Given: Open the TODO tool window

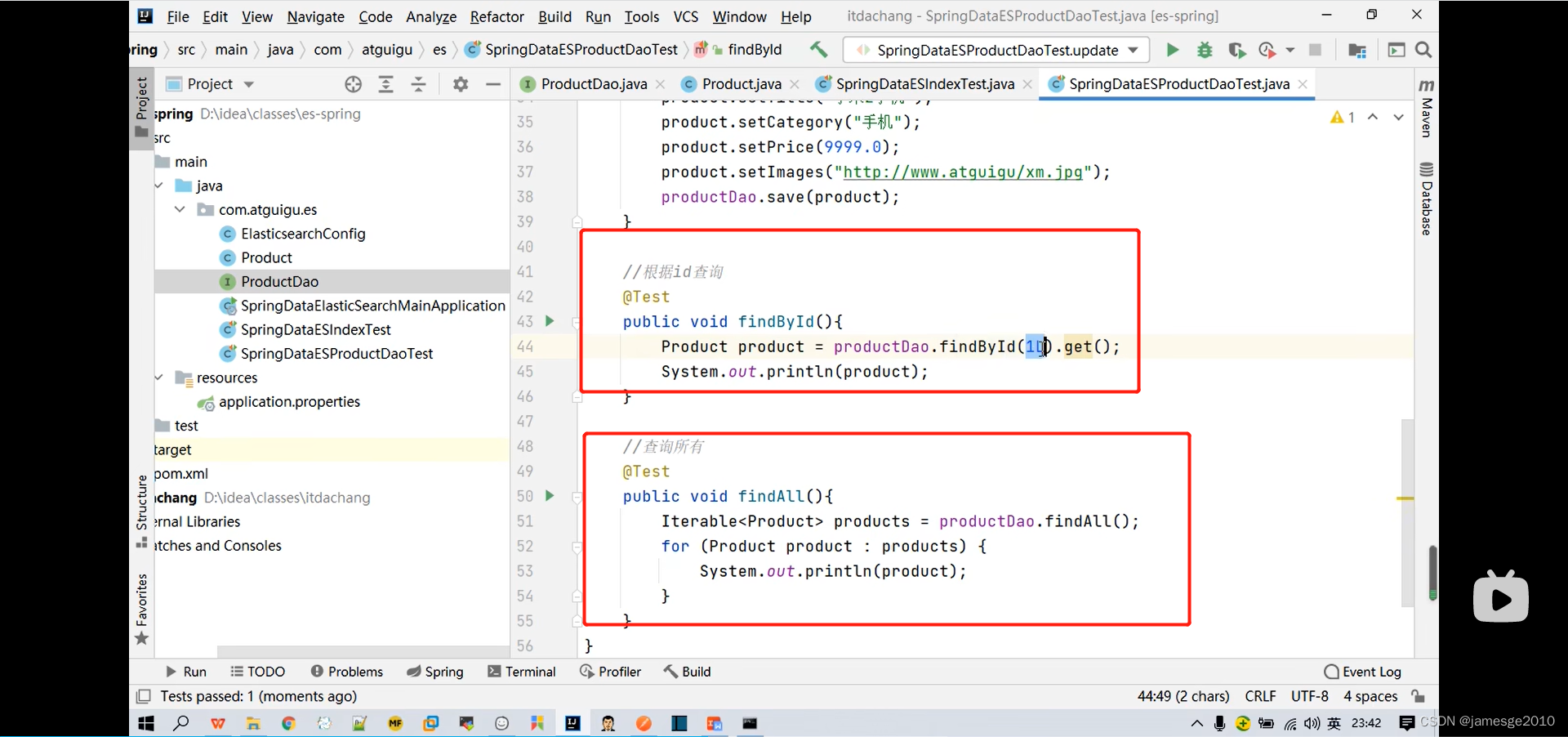Looking at the screenshot, I should click(x=257, y=672).
